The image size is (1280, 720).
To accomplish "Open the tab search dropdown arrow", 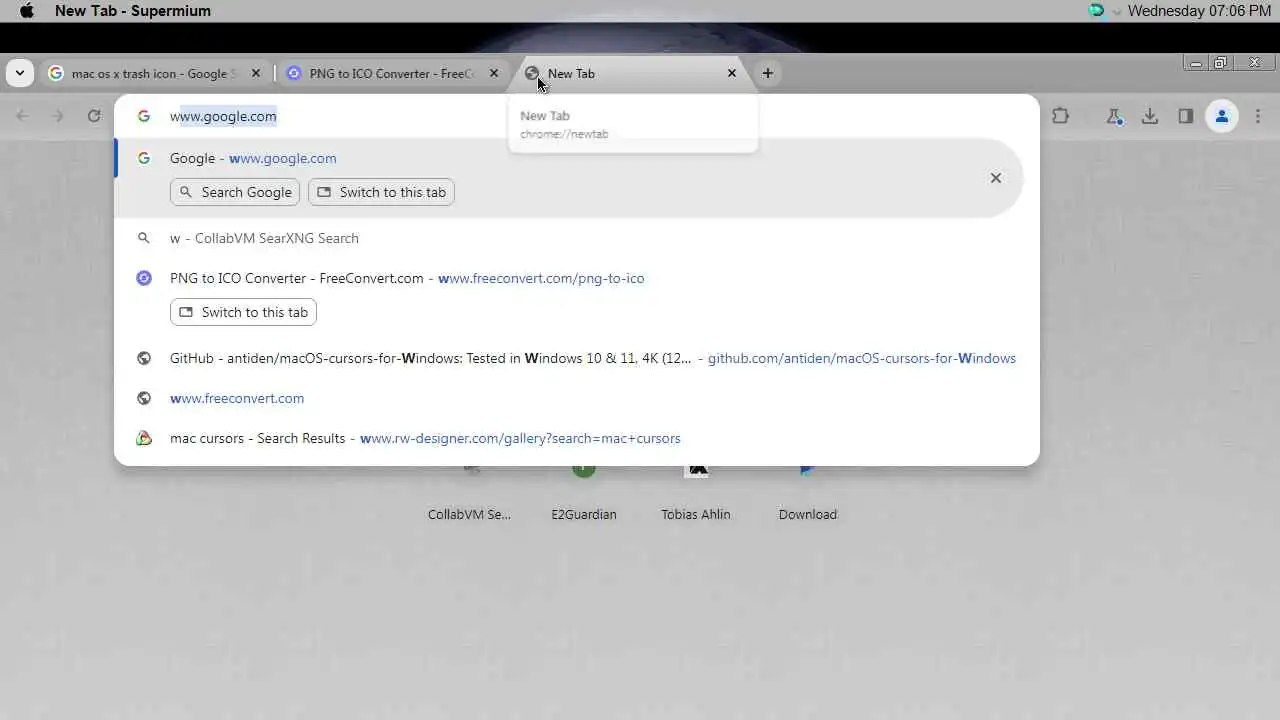I will [20, 73].
